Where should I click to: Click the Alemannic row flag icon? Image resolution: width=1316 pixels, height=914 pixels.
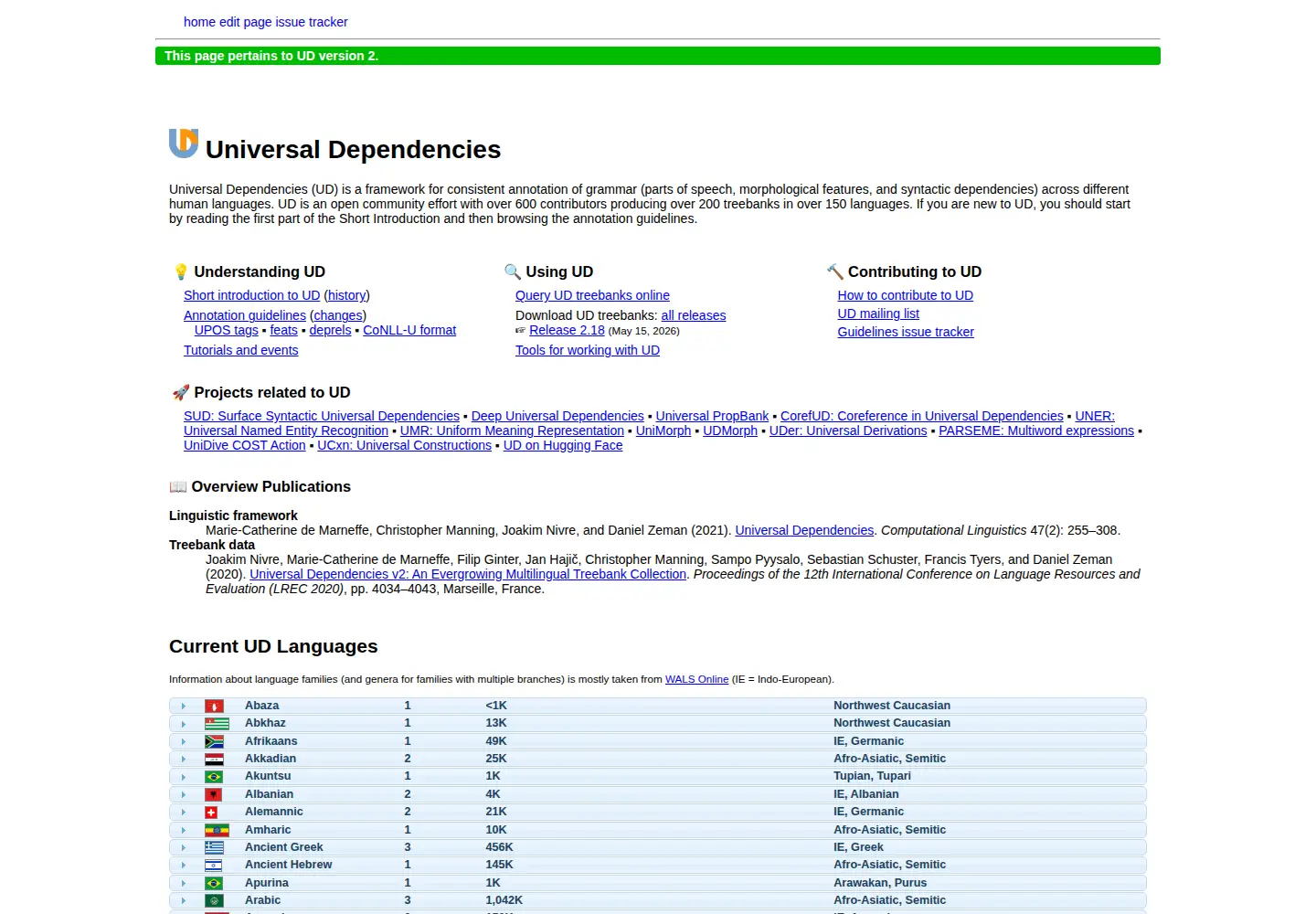(x=211, y=813)
